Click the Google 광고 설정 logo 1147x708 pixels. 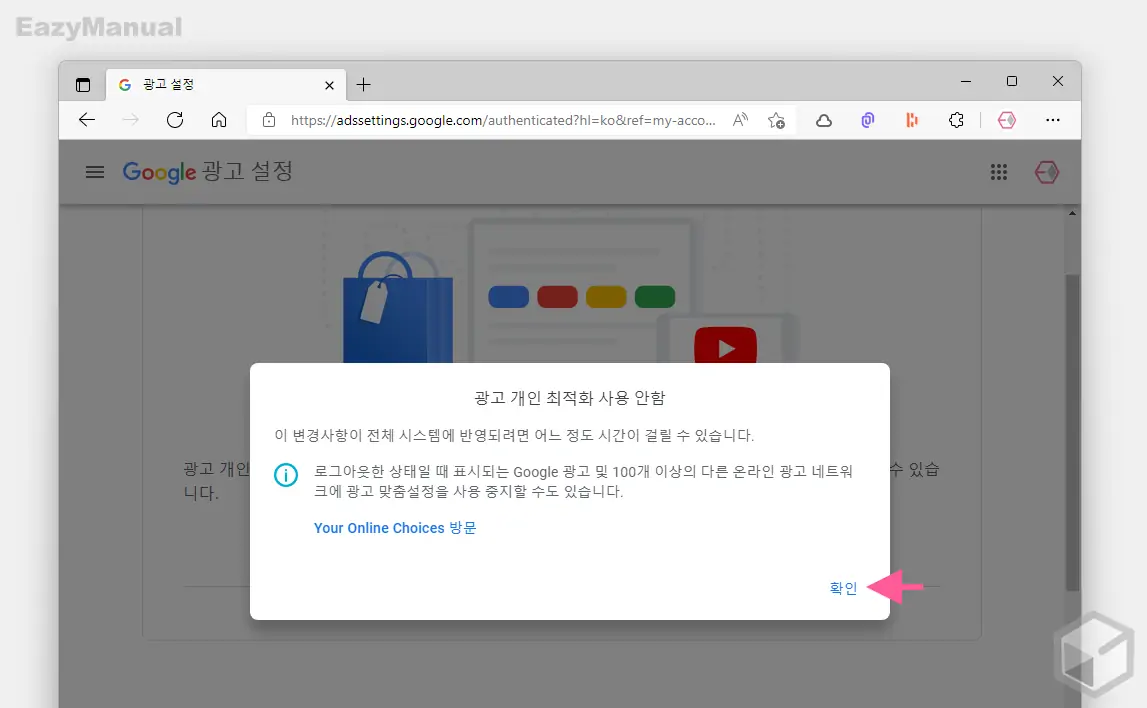coord(208,172)
